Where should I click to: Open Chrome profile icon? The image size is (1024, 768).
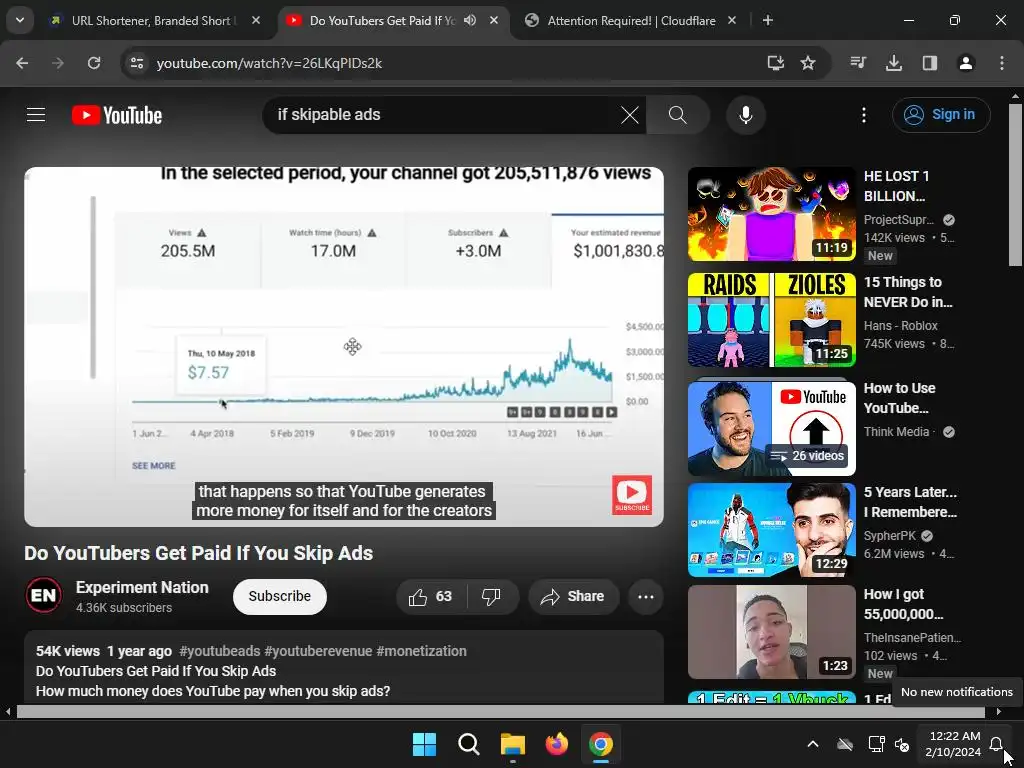pyautogui.click(x=966, y=63)
